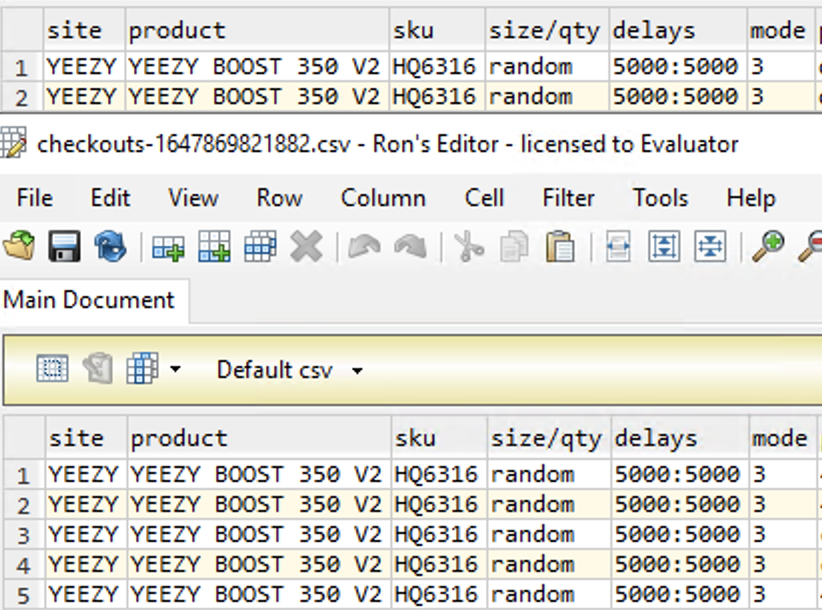The height and width of the screenshot is (610, 822).
Task: Click delays column header in upper window table
Action: [x=678, y=30]
